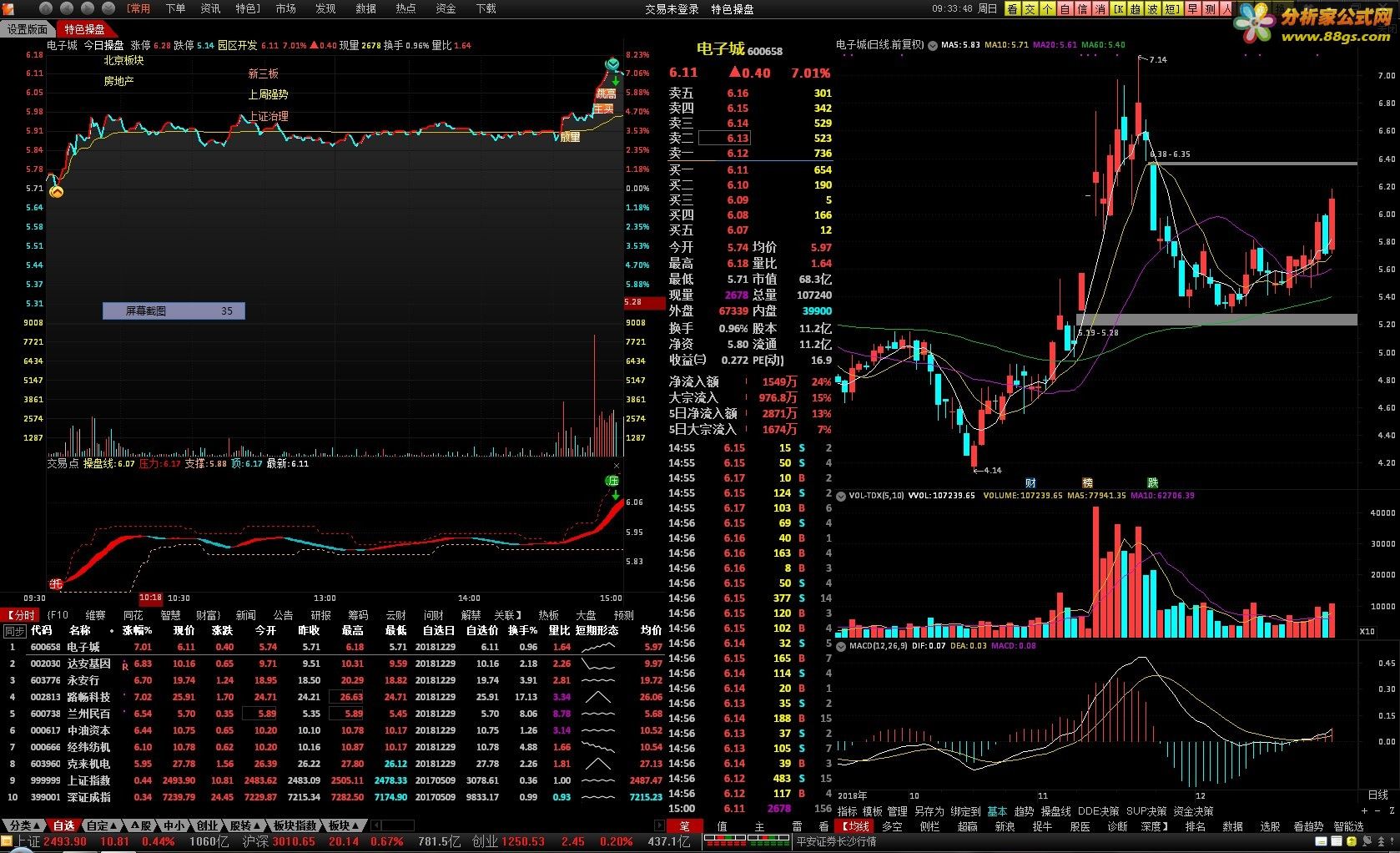1400x853 pixels.
Task: Click the 财 marker under daily chart
Action: [x=1030, y=483]
